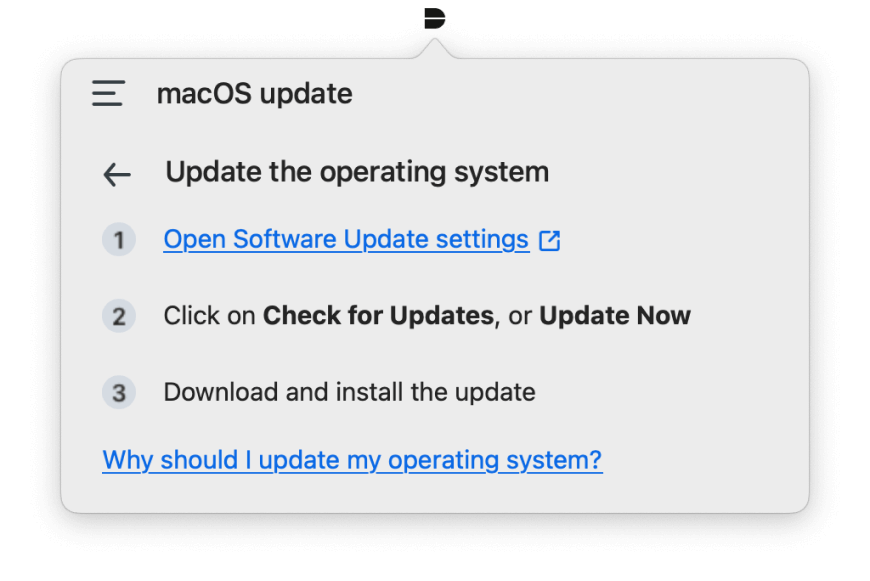The image size is (870, 581).
Task: Click the external link icon beside Software Update
Action: pos(549,241)
